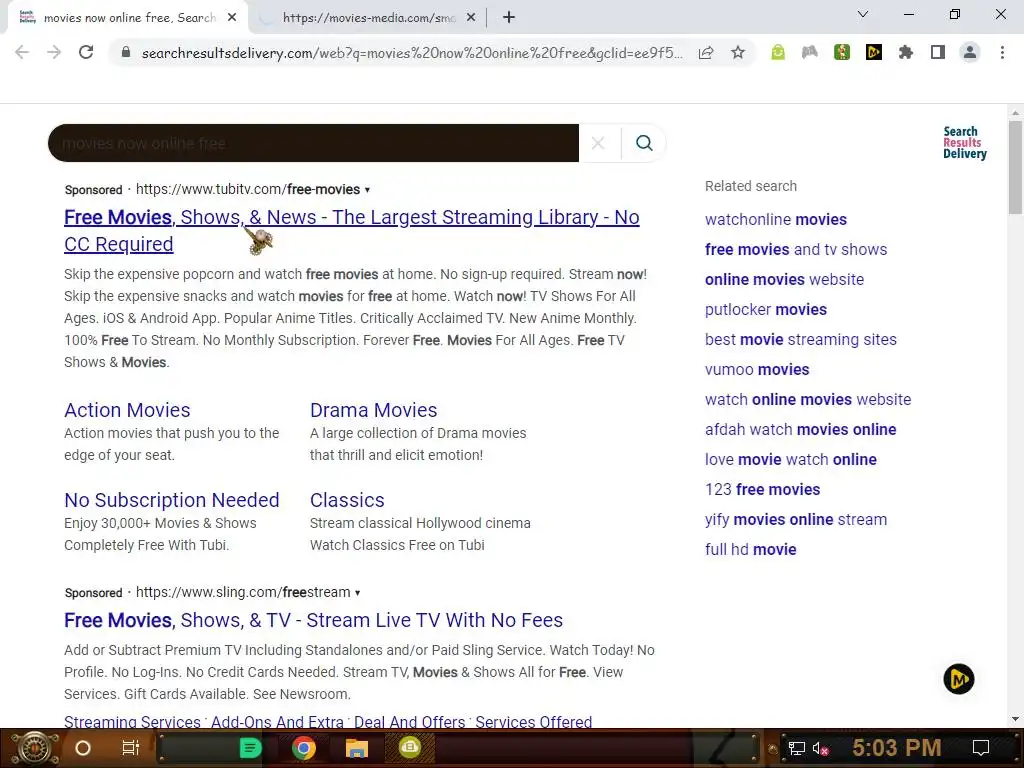Click the vertical scrollbar thumb

[1015, 167]
